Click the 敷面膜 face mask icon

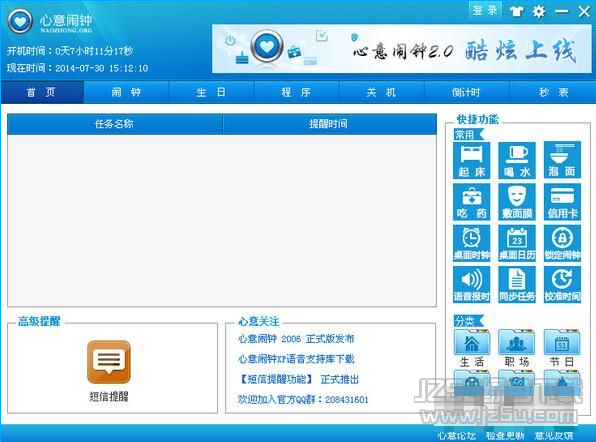click(517, 202)
